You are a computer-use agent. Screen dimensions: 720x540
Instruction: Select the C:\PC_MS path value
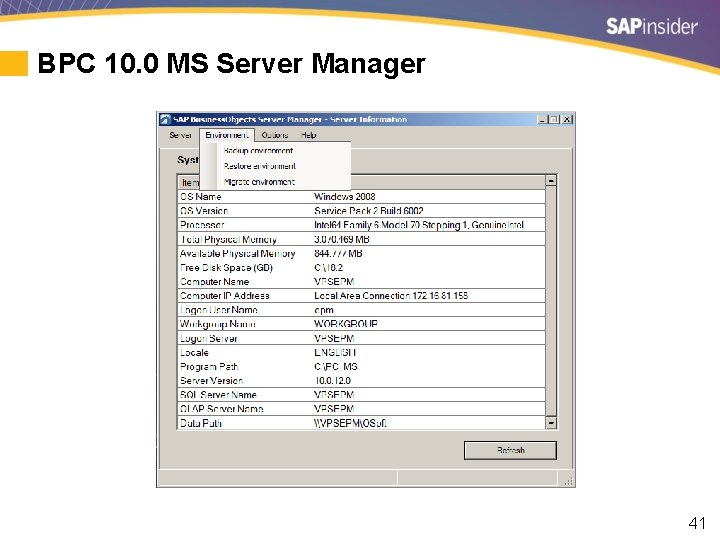pos(336,367)
